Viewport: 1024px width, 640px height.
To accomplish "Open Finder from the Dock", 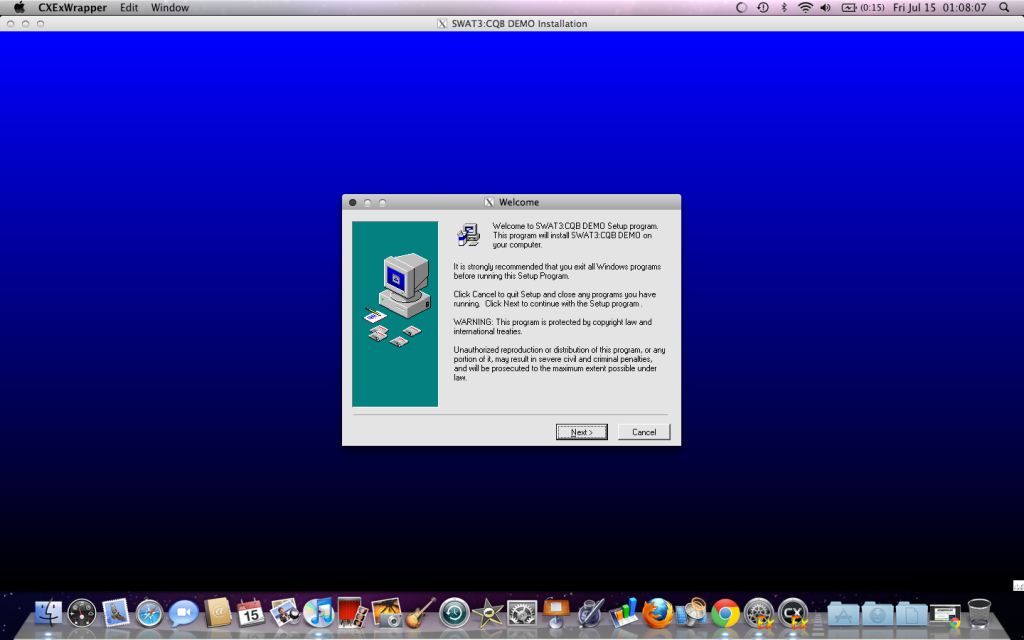I will pos(48,614).
